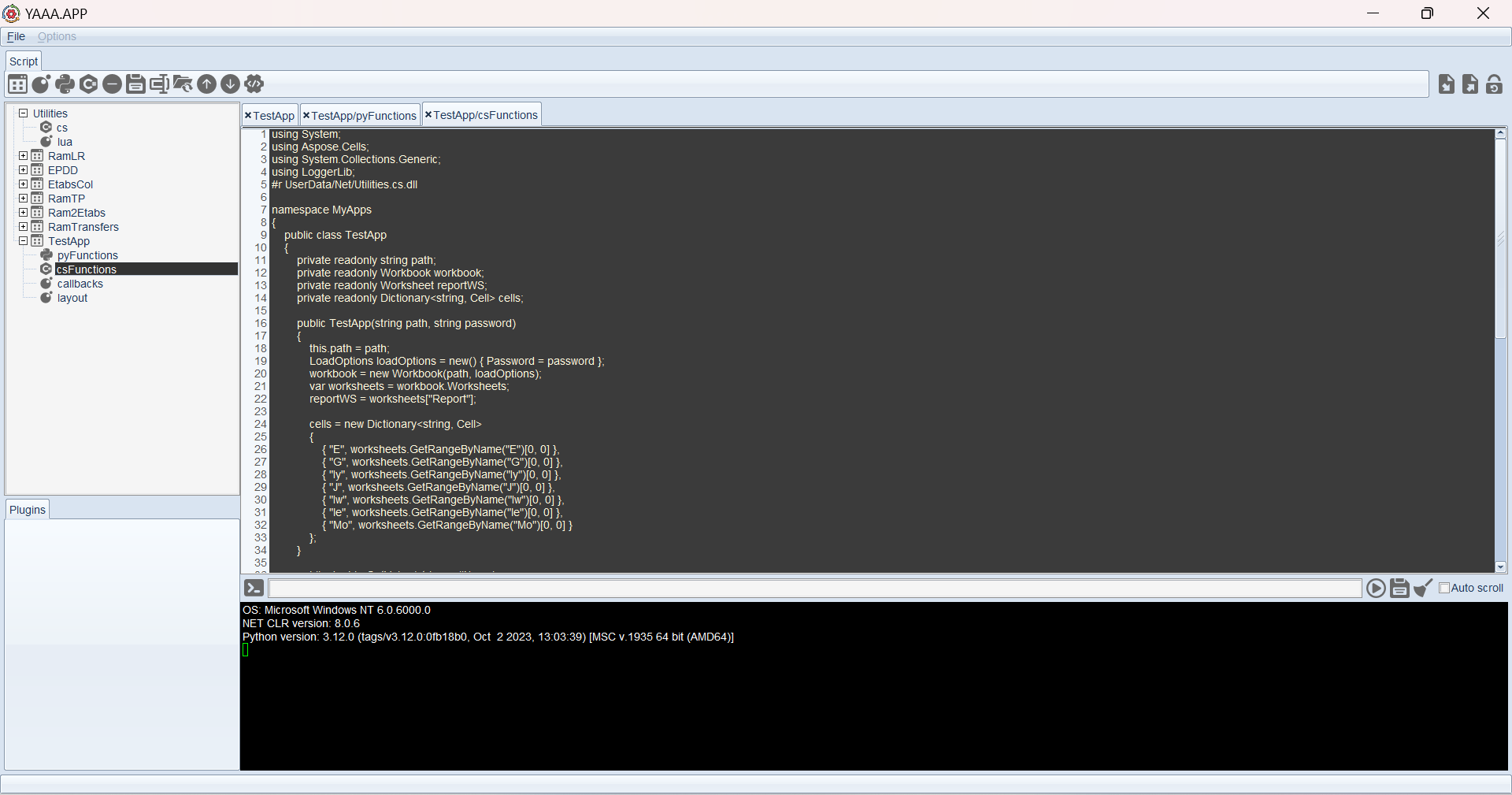This screenshot has height=795, width=1512.
Task: Select the lua item under Utilities
Action: click(65, 142)
